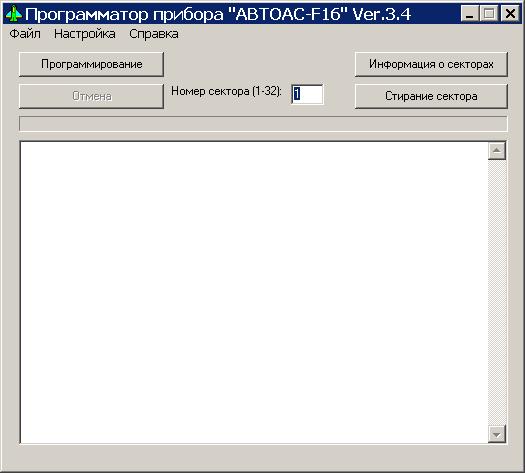The image size is (525, 473).
Task: Click the greyed Отмена button
Action: pos(91,96)
